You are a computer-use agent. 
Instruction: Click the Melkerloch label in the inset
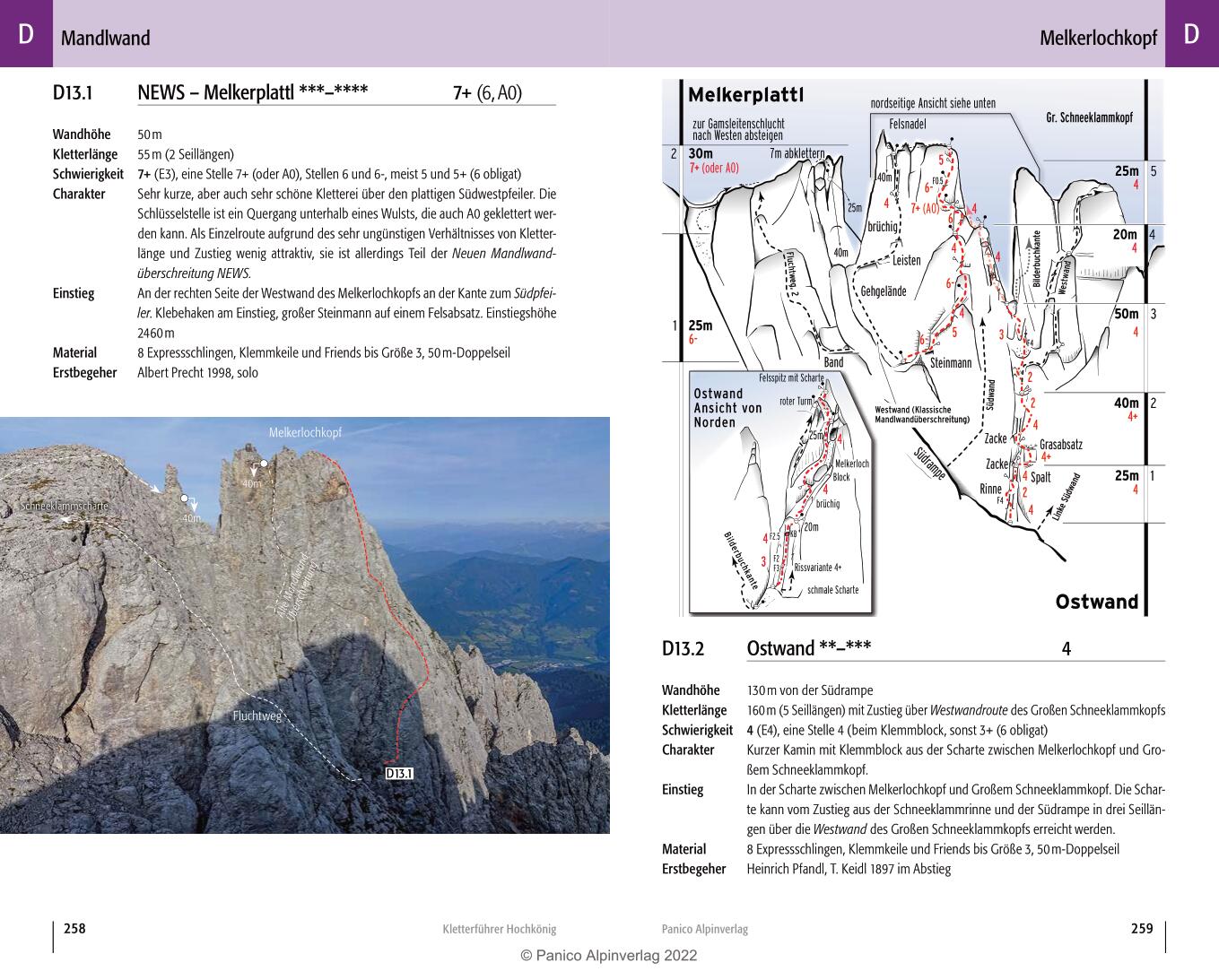[x=851, y=464]
